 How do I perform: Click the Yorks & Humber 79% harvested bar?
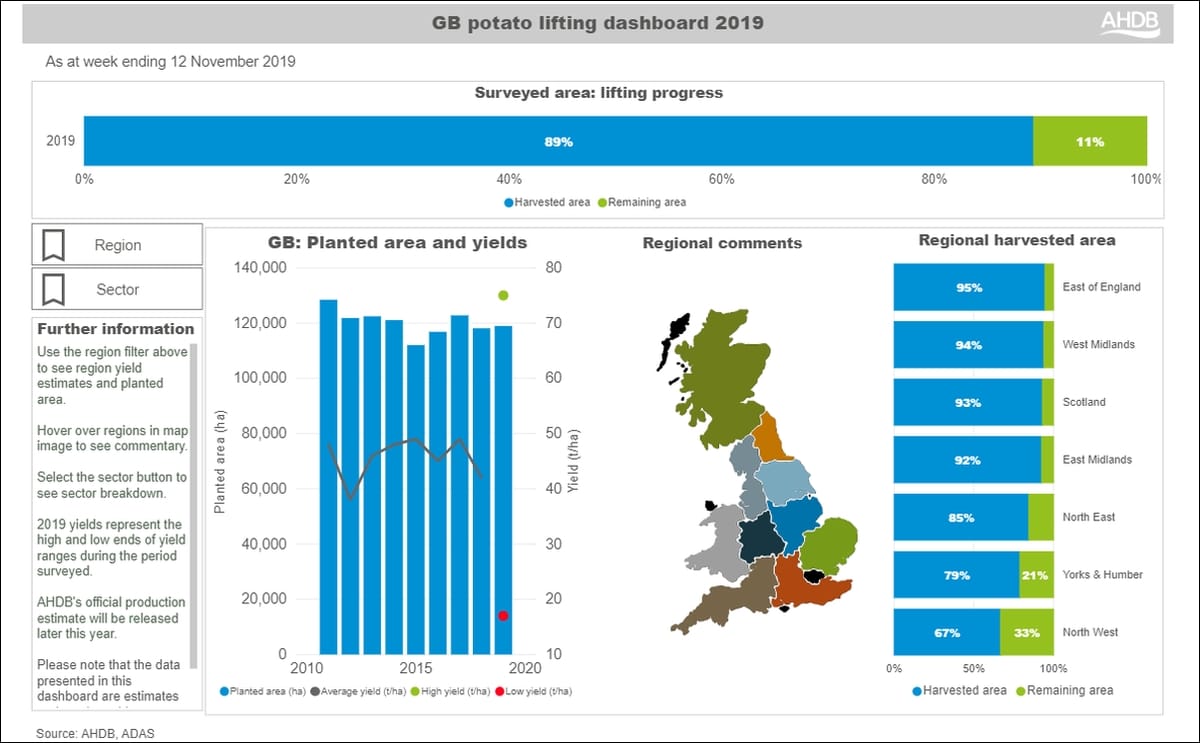pyautogui.click(x=956, y=575)
